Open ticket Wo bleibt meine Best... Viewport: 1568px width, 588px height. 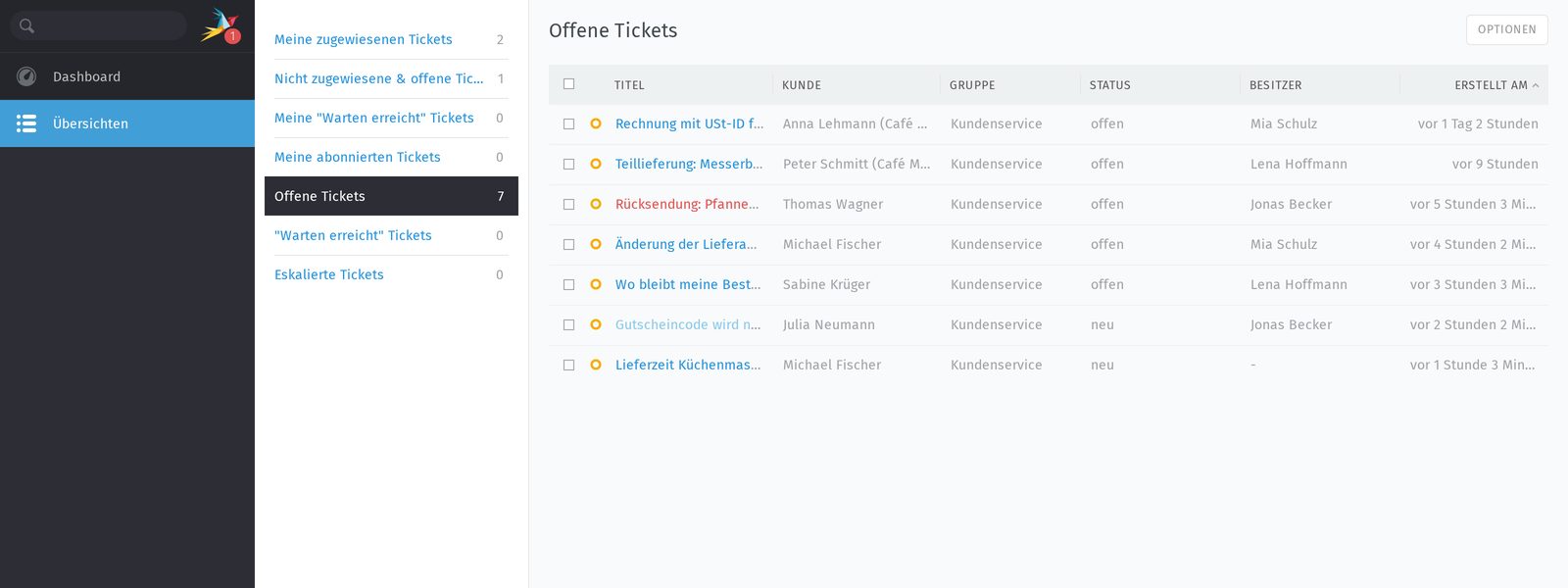pyautogui.click(x=688, y=284)
